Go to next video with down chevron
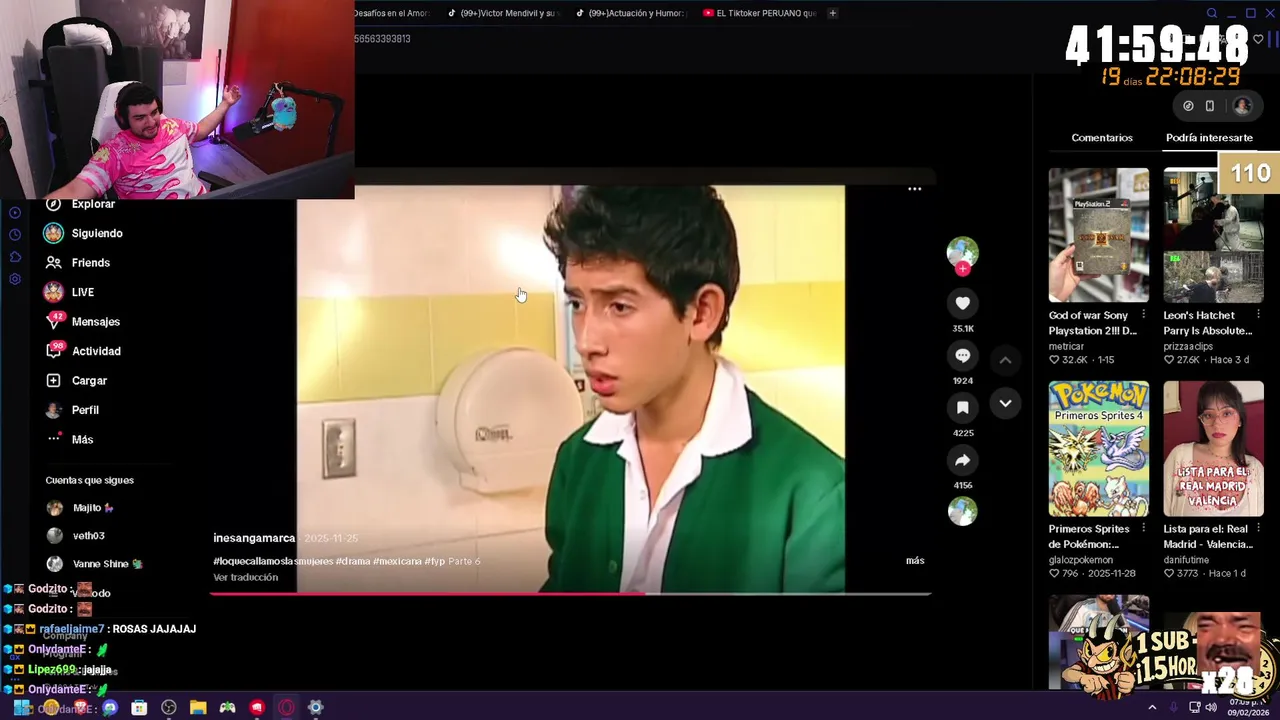The height and width of the screenshot is (720, 1280). 1005,403
